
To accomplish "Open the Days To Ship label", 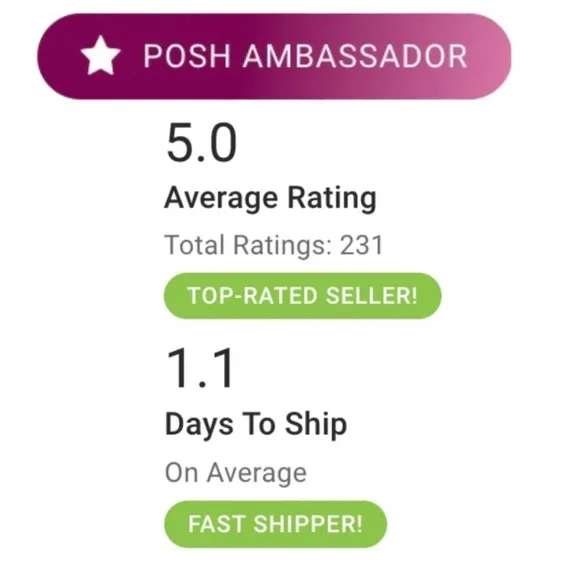I will click(256, 425).
